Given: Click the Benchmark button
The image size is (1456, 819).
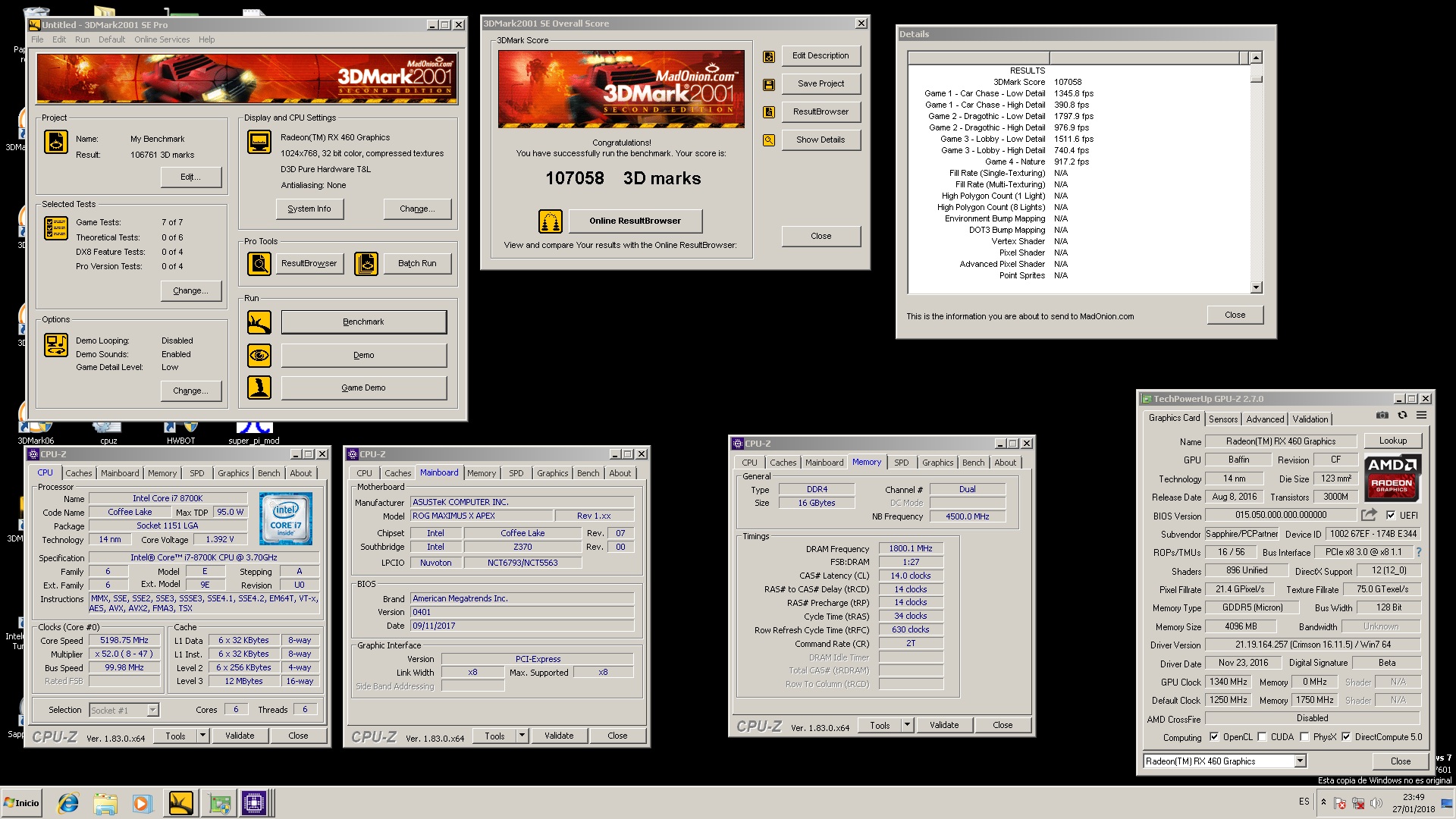Looking at the screenshot, I should (363, 322).
